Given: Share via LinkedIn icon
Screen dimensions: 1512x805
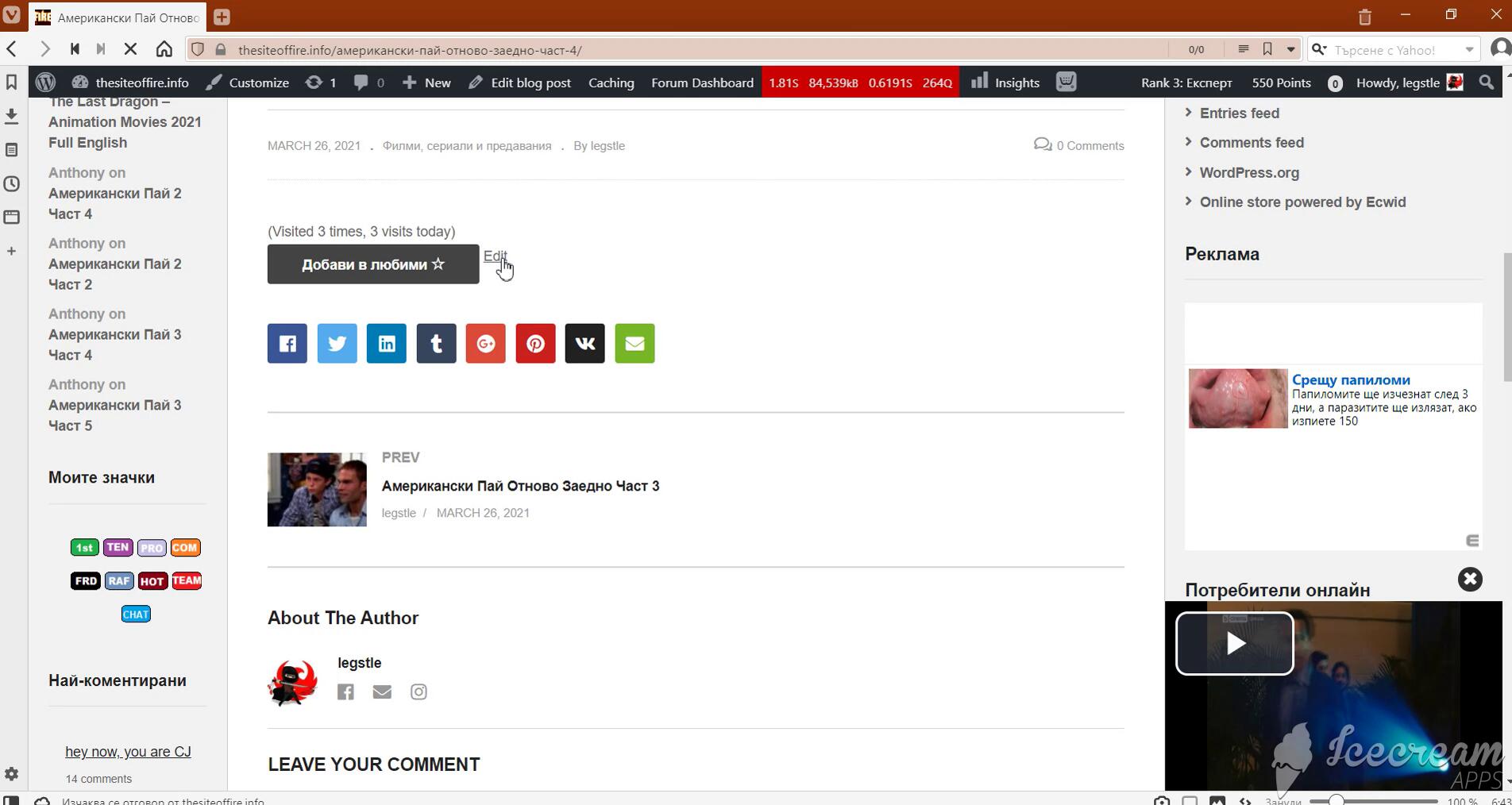Looking at the screenshot, I should point(386,343).
